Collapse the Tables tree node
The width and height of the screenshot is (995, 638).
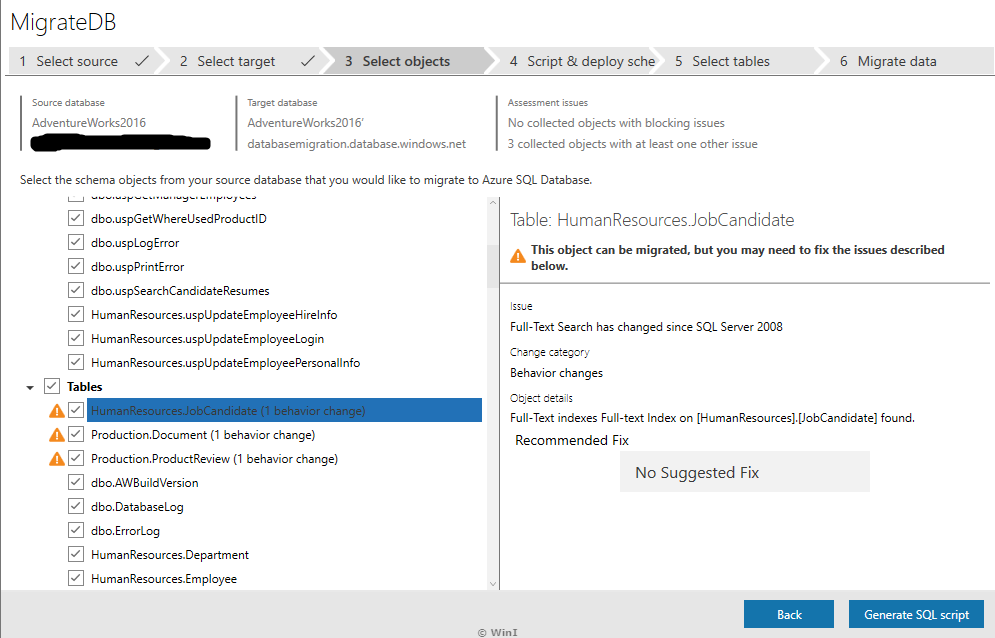click(x=30, y=386)
